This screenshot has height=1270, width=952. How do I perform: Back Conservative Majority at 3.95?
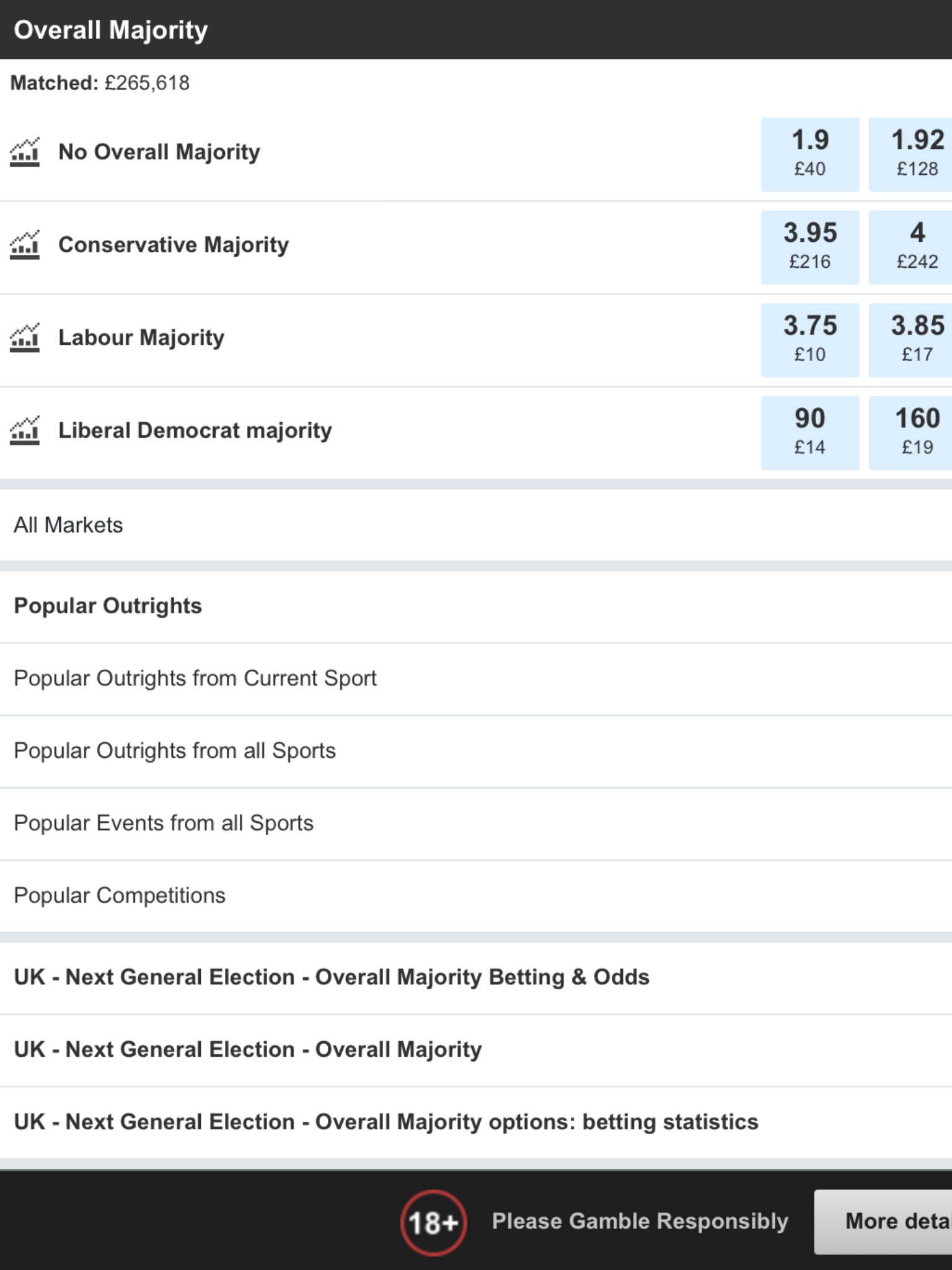(810, 247)
